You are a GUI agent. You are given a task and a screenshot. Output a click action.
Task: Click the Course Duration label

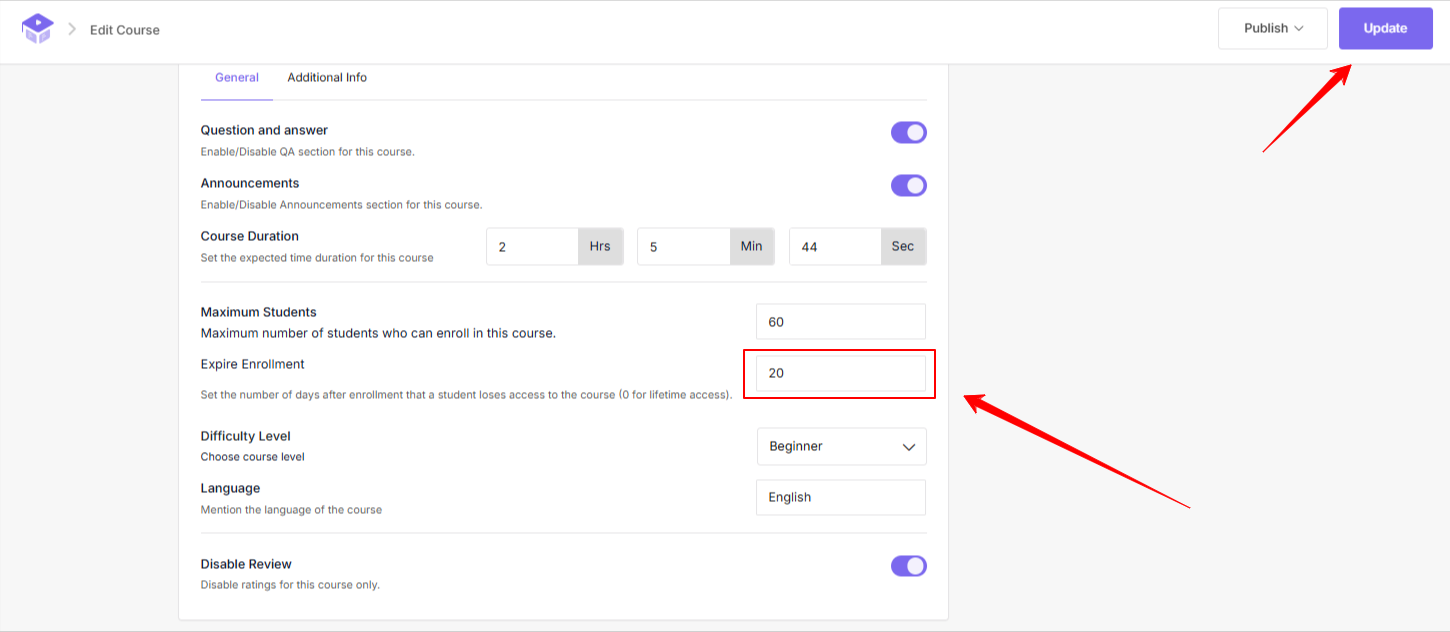(250, 236)
